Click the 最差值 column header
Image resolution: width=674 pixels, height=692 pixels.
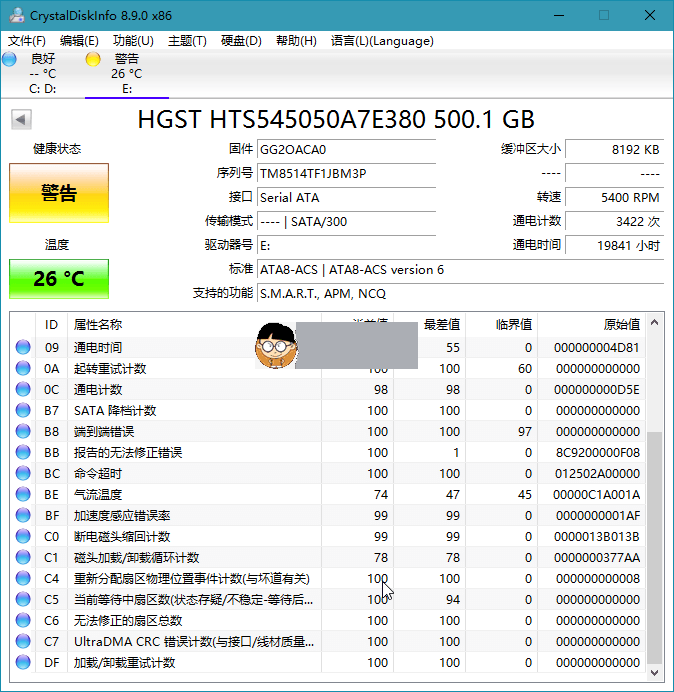click(429, 325)
